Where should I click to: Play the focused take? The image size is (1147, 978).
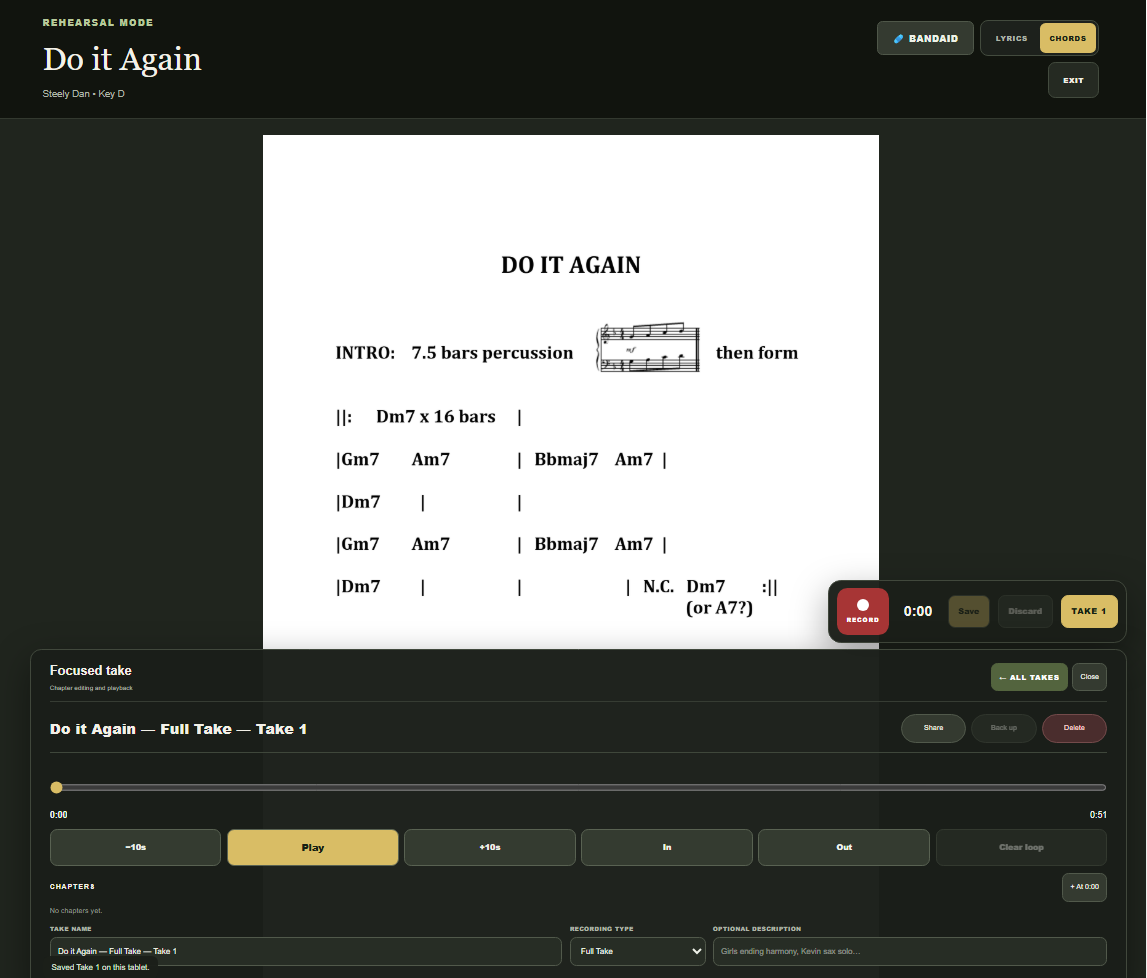click(x=313, y=848)
